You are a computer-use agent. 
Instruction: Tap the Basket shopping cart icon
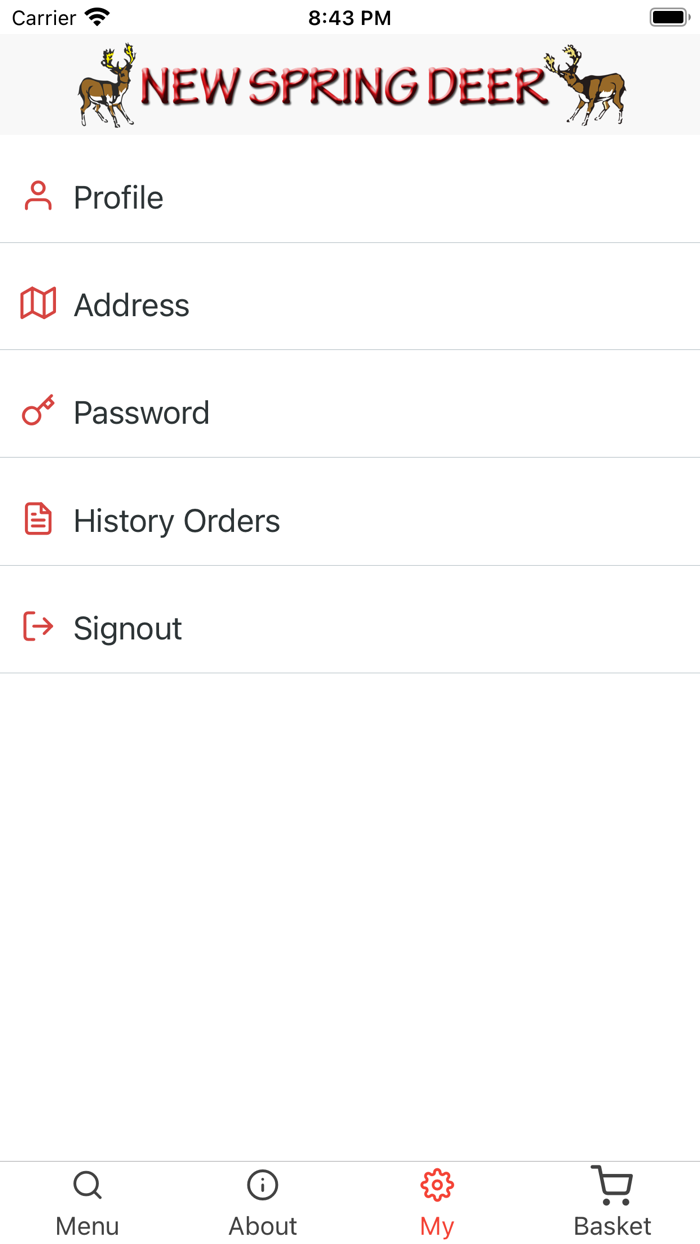tap(612, 1186)
